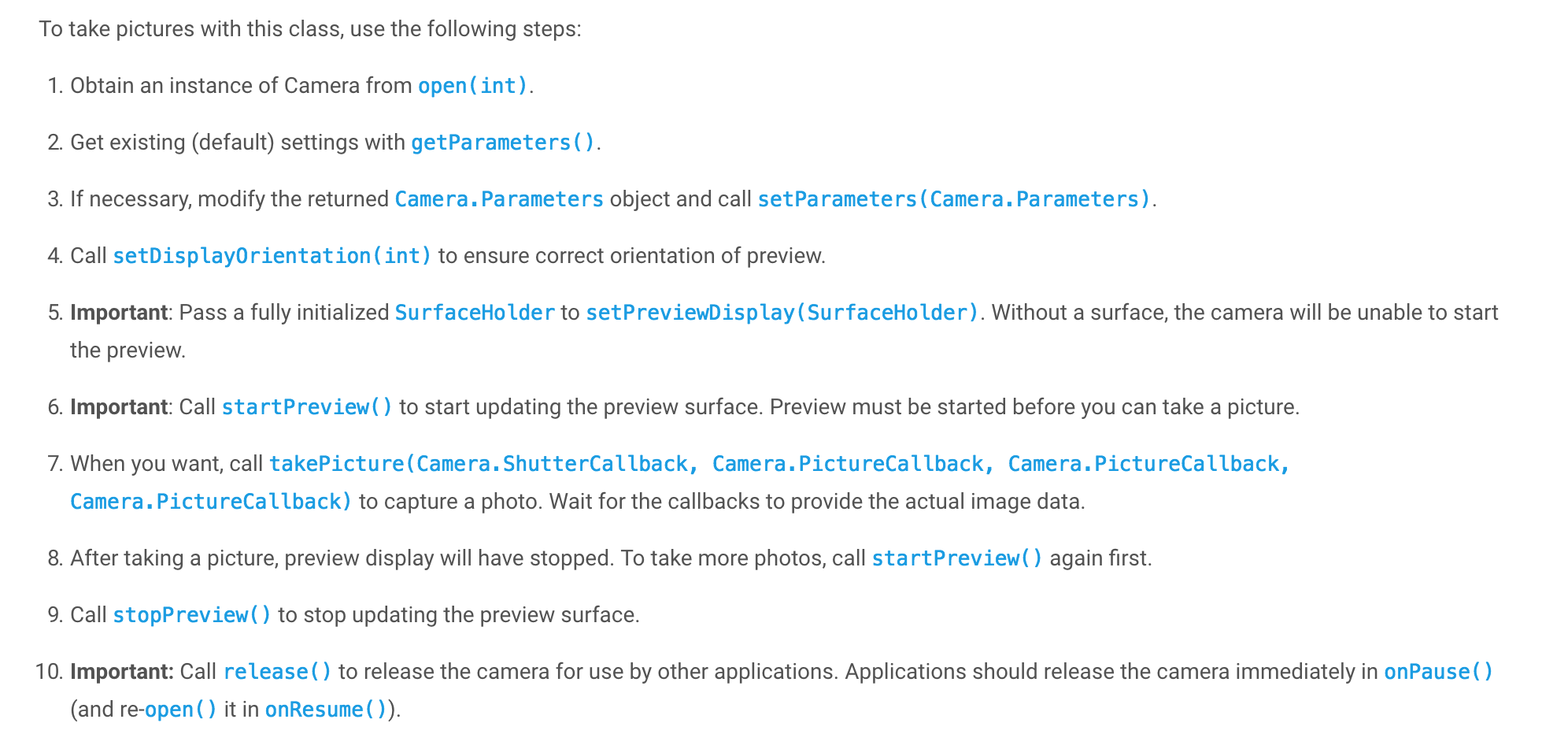The width and height of the screenshot is (1568, 734).
Task: Open the onResume() link
Action: (x=326, y=710)
